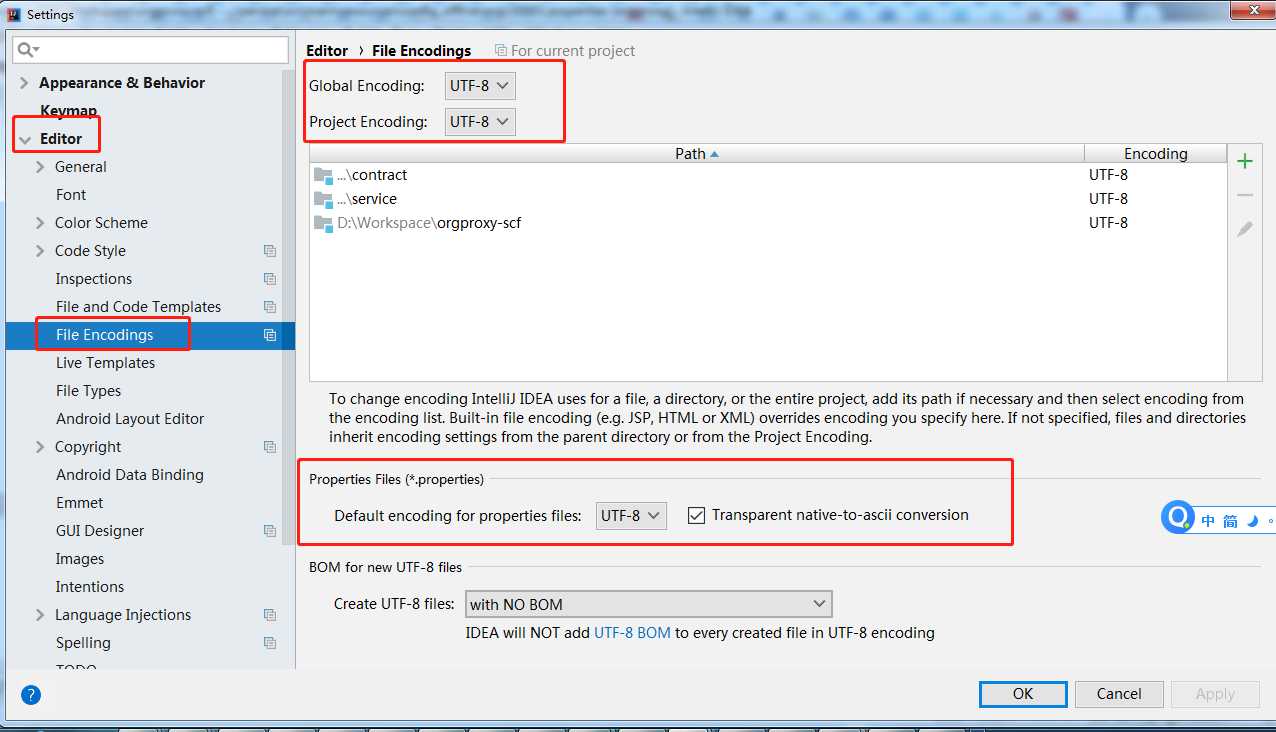Select the ...\service path row
1276x732 pixels.
click(768, 199)
